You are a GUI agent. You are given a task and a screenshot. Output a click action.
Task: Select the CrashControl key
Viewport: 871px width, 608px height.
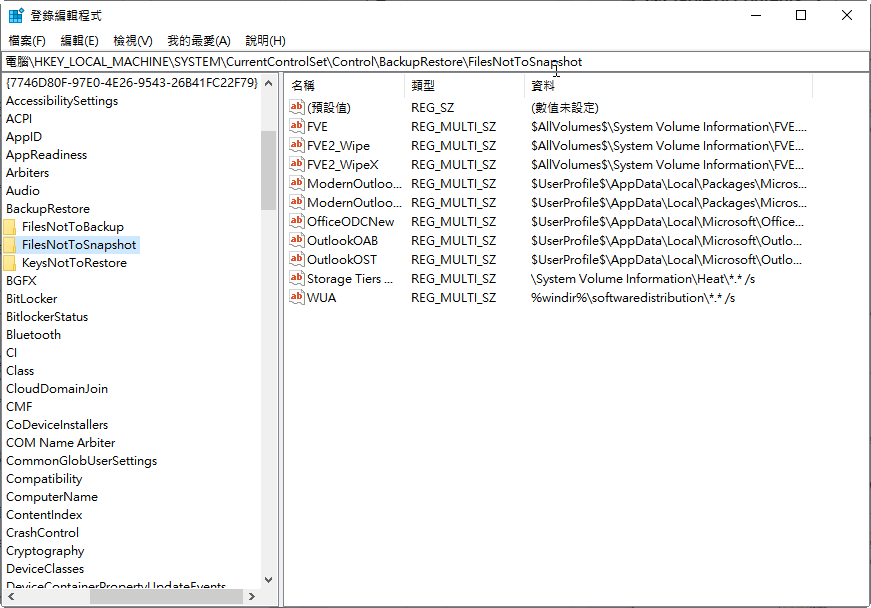click(x=42, y=532)
